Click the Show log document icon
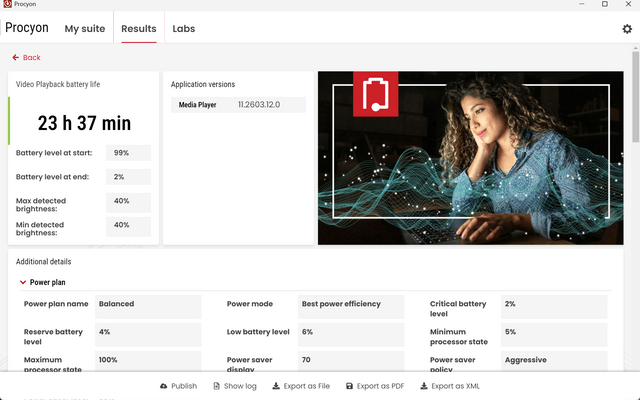 (217, 386)
